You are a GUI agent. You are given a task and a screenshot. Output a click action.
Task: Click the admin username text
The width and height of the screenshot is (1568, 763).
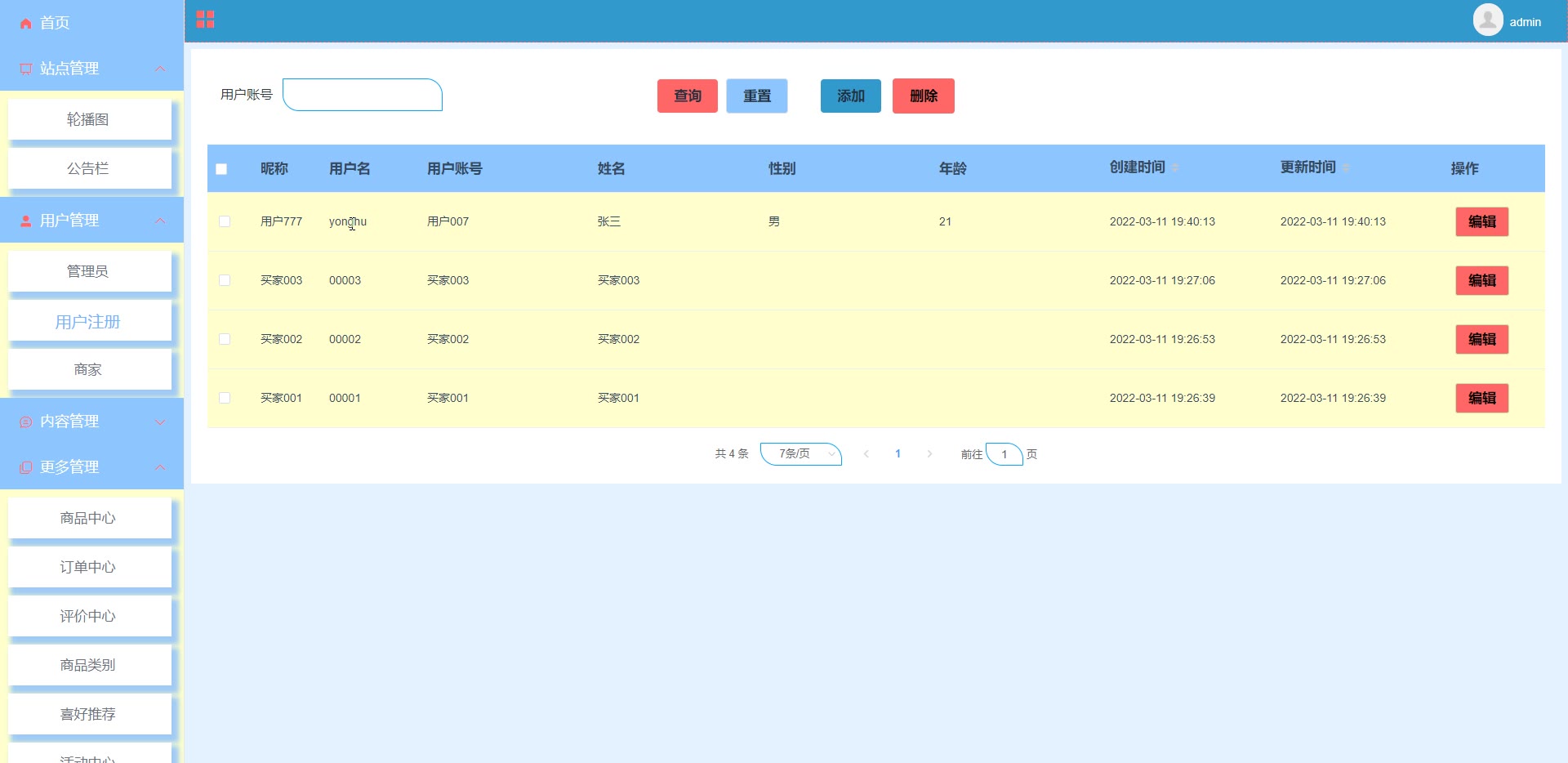[x=1525, y=22]
